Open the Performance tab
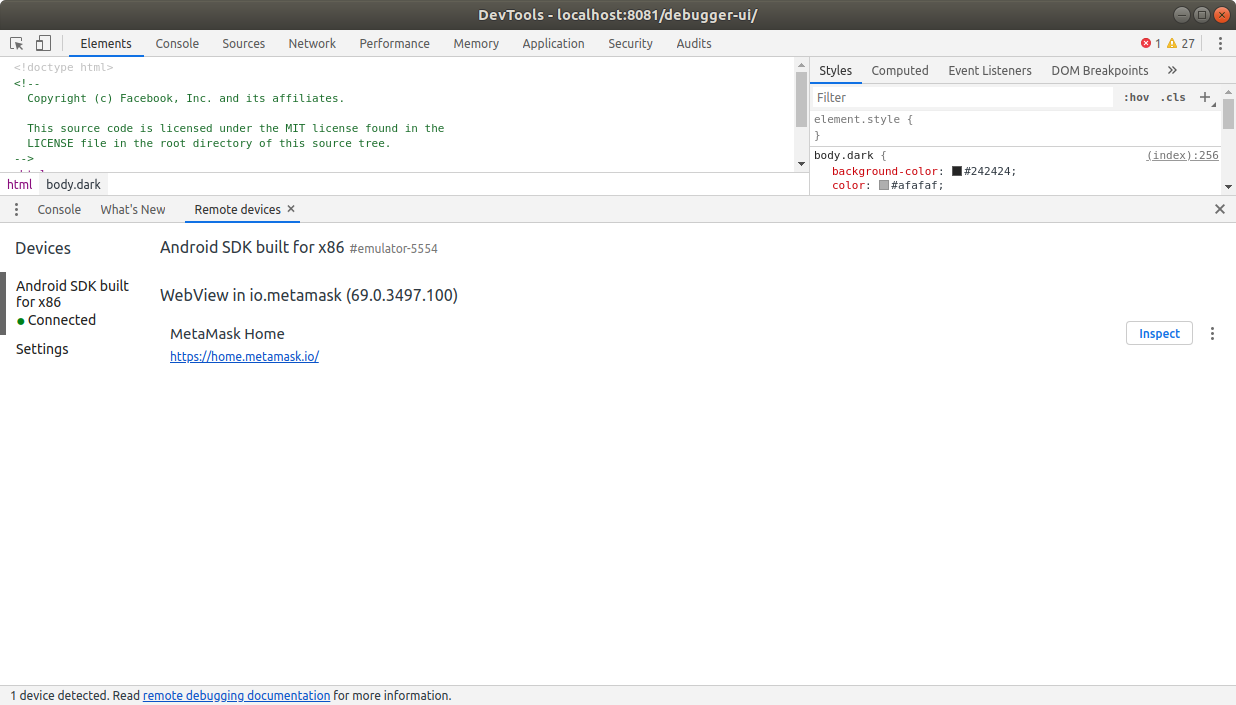 coord(394,43)
